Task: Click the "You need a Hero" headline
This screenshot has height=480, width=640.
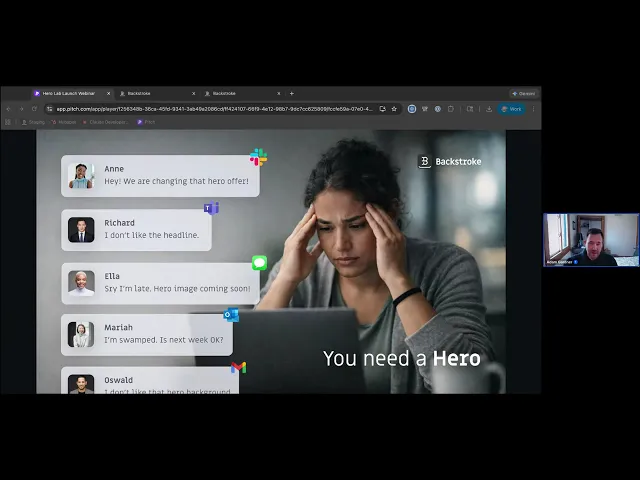Action: 402,359
